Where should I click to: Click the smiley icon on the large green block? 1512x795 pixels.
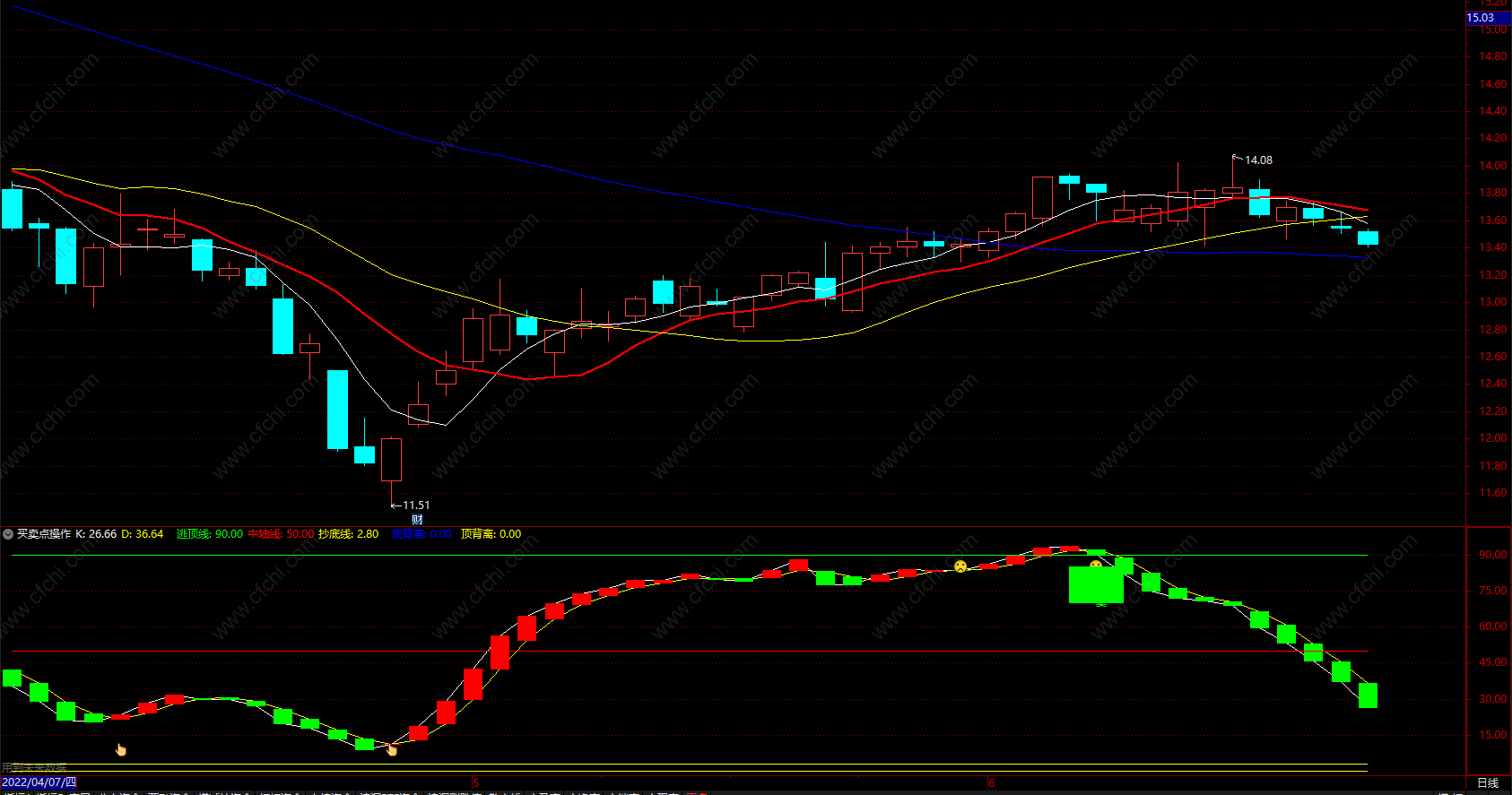coord(1096,566)
